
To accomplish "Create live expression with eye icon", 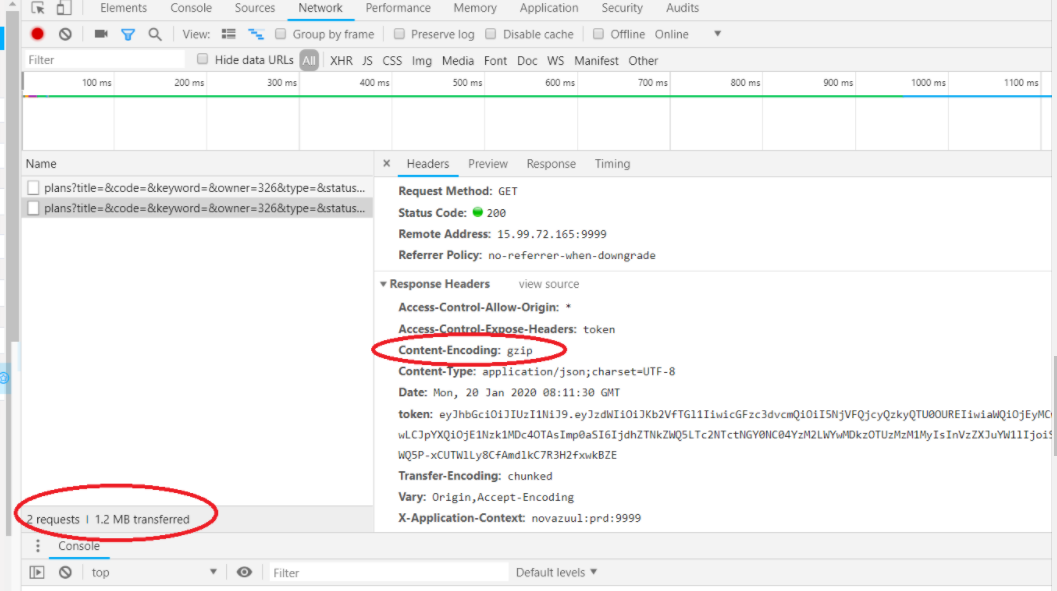I will point(244,572).
